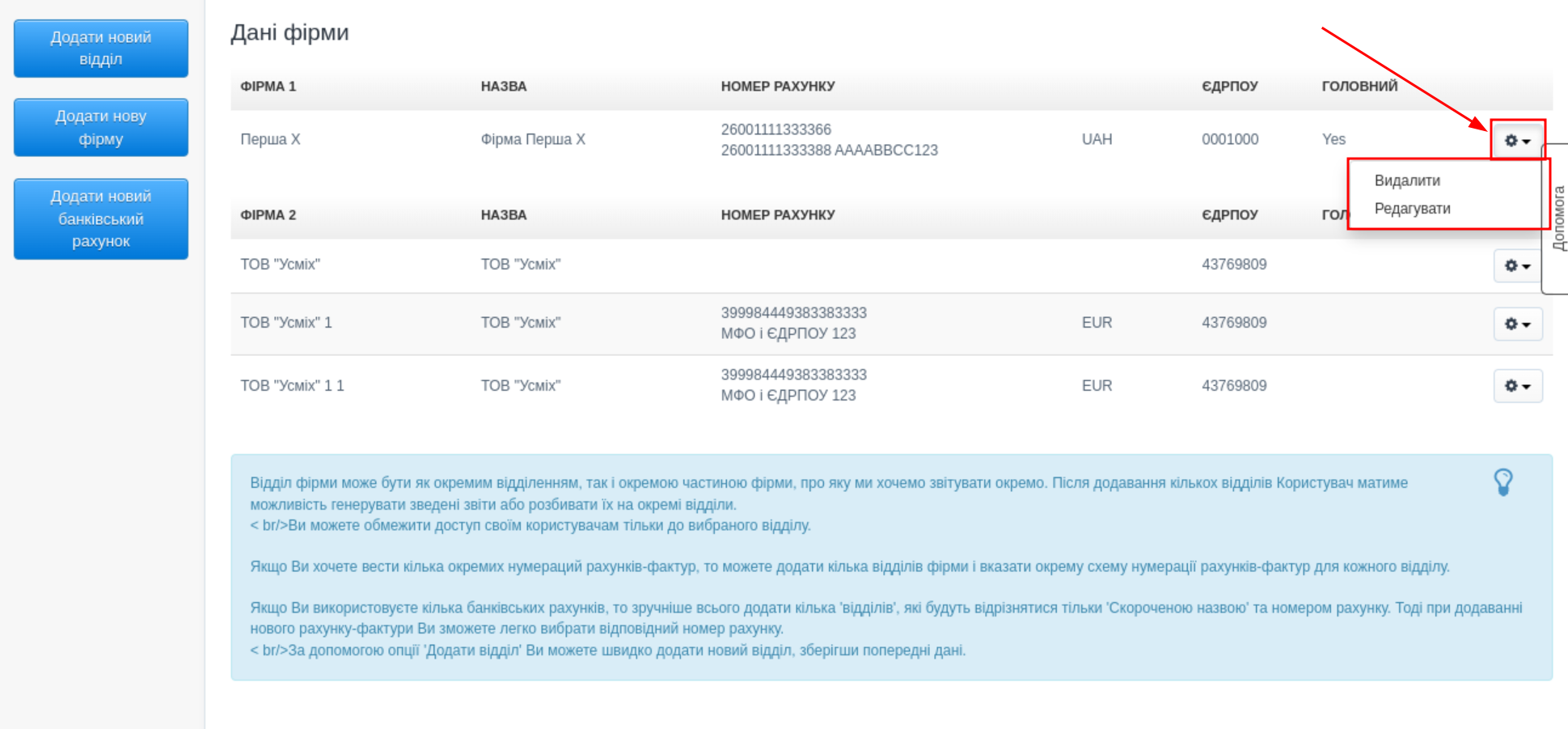Open gear menu for Перша Х row
The width and height of the screenshot is (1568, 729).
[1517, 140]
